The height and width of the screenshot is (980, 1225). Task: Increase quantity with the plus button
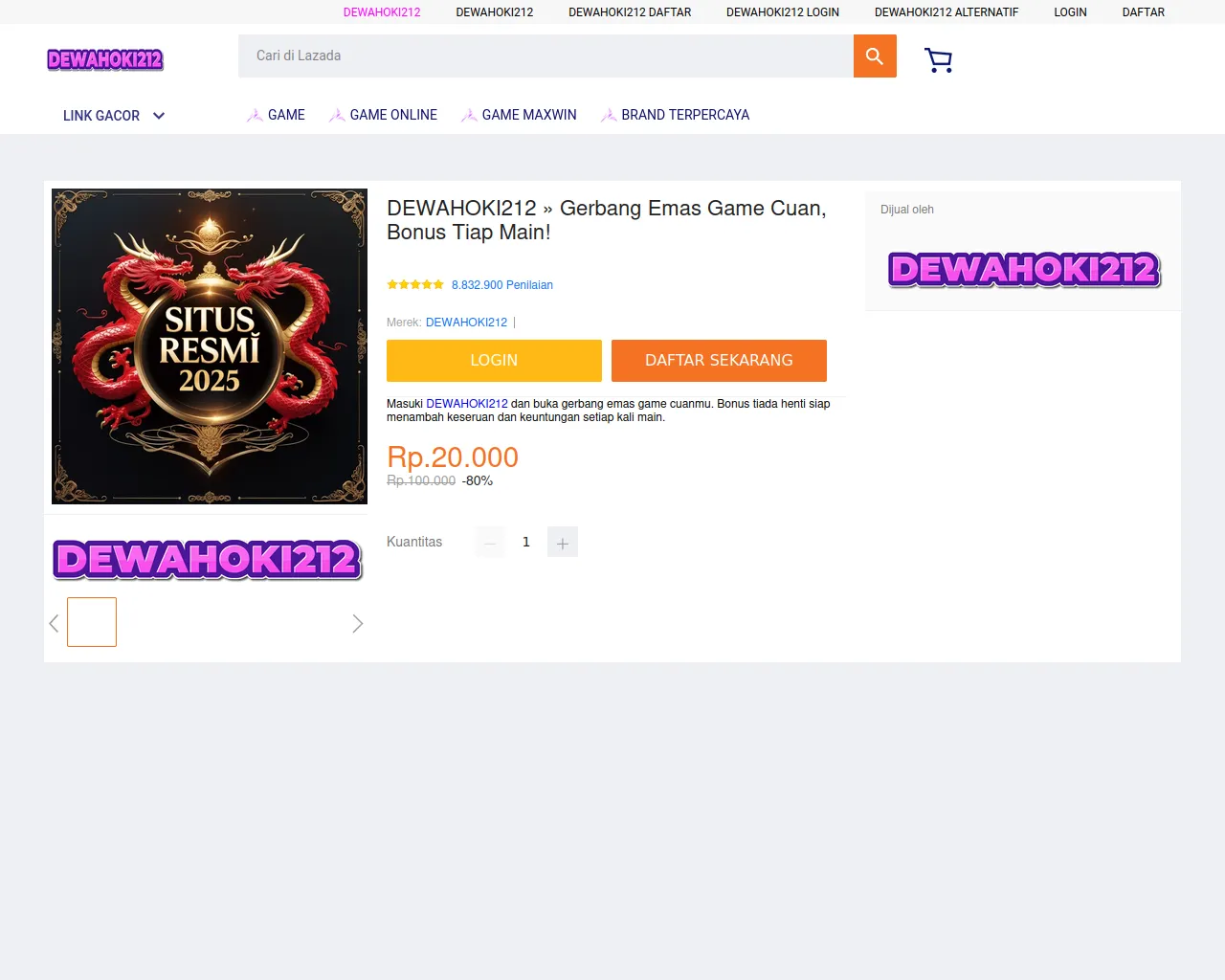coord(563,543)
